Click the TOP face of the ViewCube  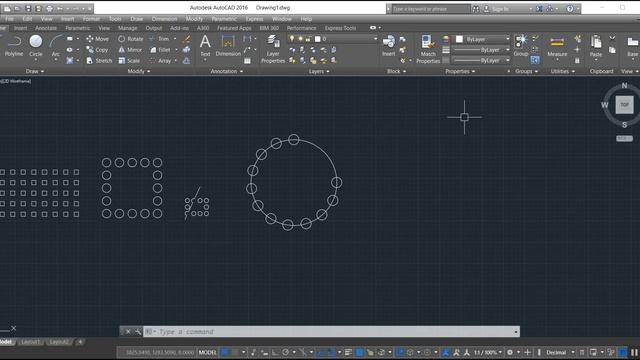[x=624, y=105]
